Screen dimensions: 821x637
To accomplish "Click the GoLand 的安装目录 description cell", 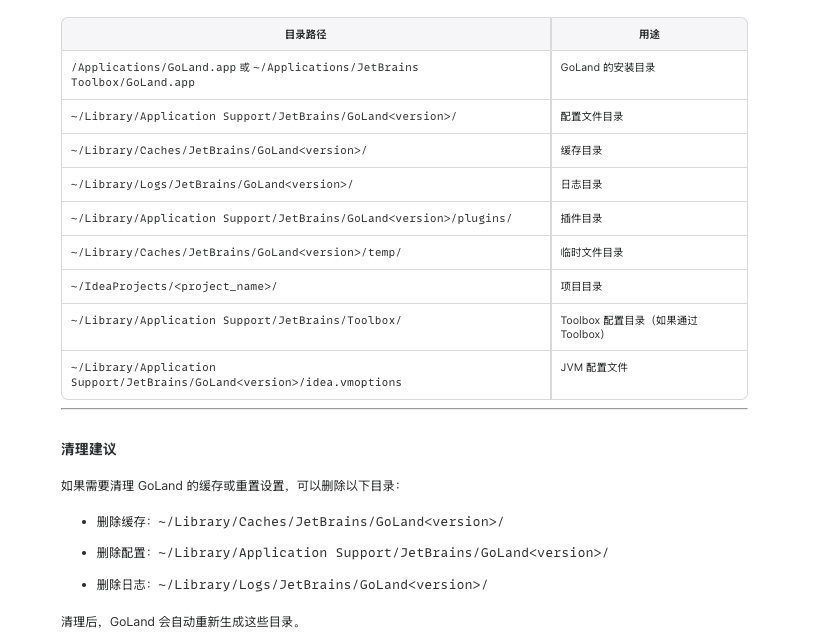I will click(649, 75).
